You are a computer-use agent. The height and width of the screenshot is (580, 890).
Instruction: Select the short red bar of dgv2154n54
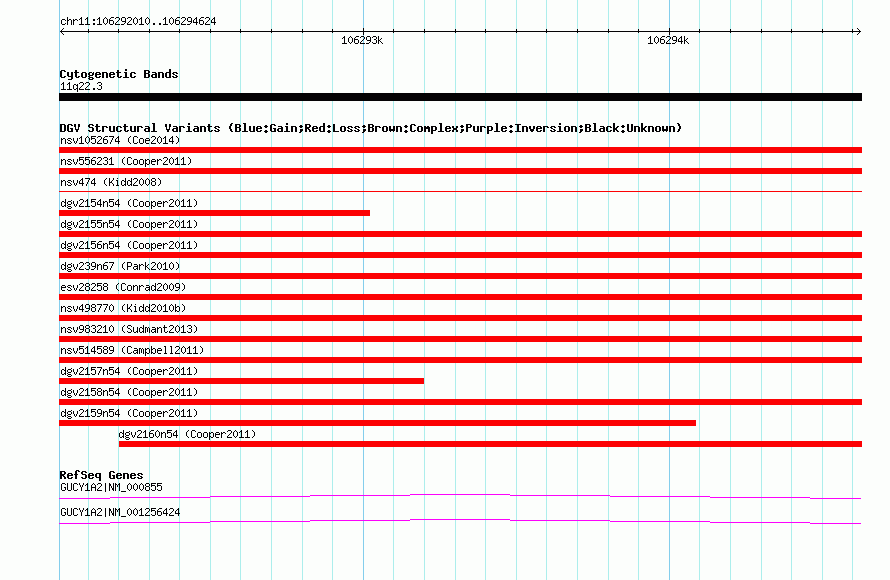tap(215, 213)
